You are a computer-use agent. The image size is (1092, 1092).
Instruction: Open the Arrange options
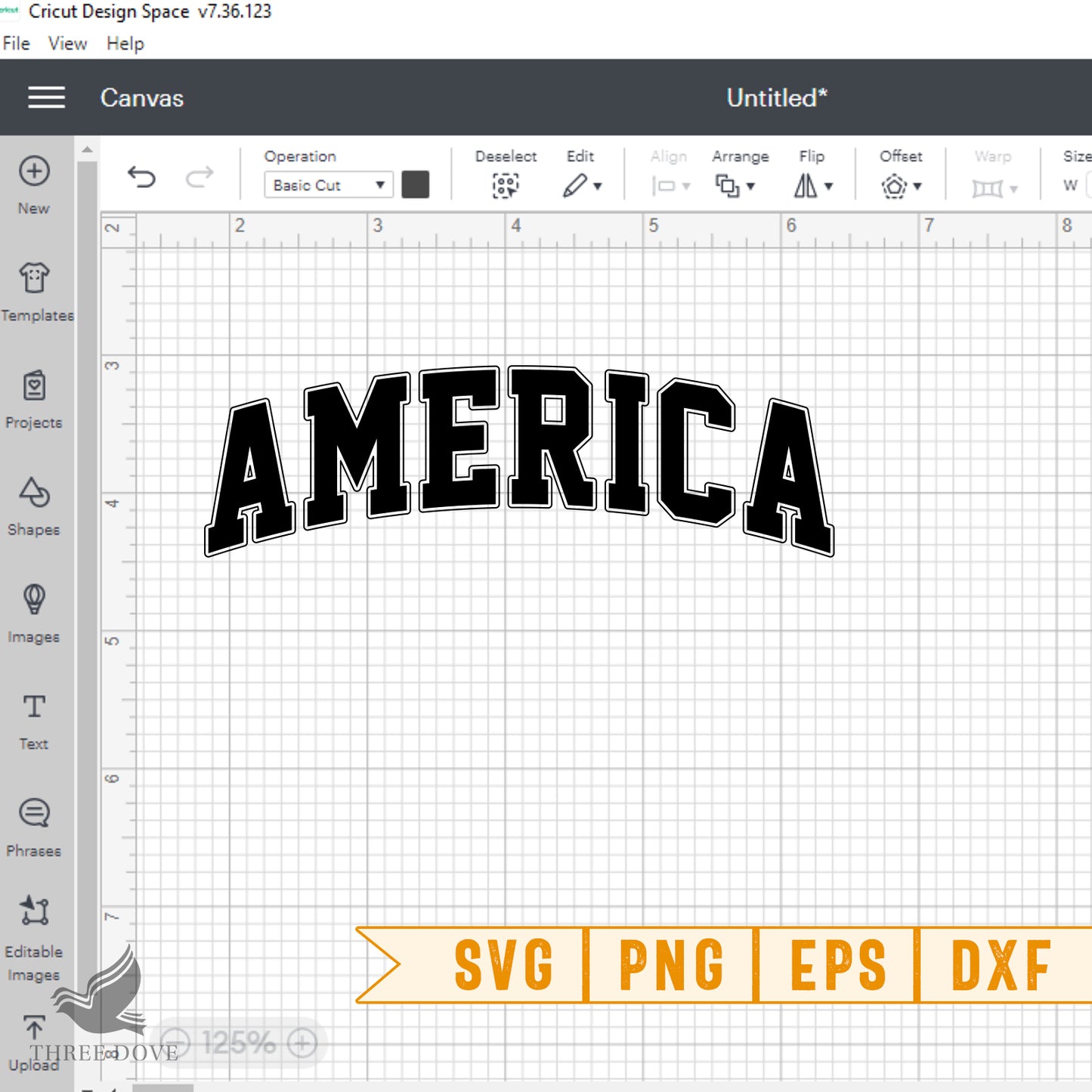[727, 185]
